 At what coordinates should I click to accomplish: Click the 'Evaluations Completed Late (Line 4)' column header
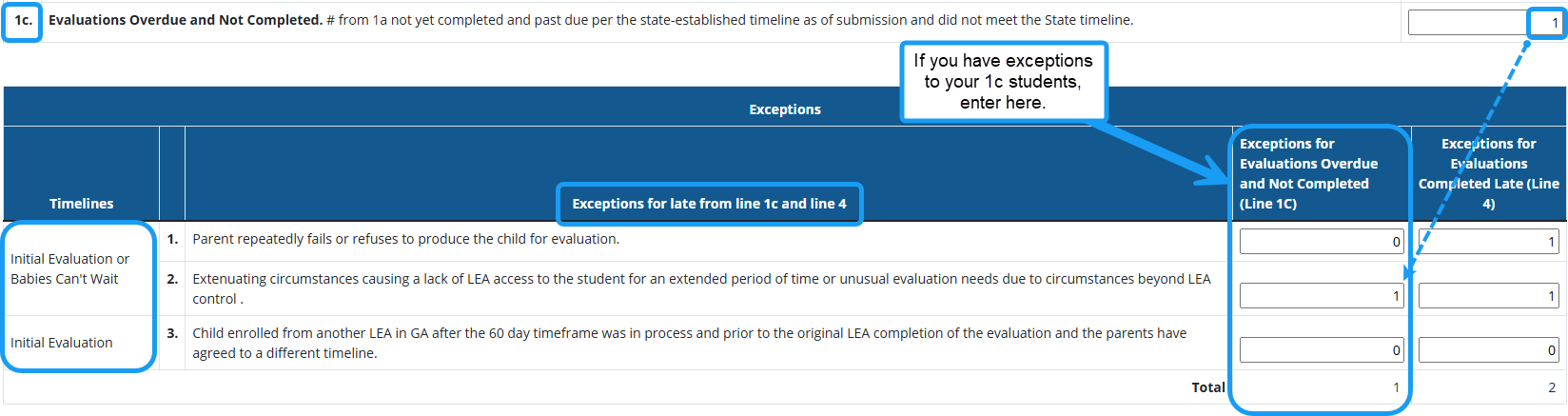point(1488,173)
